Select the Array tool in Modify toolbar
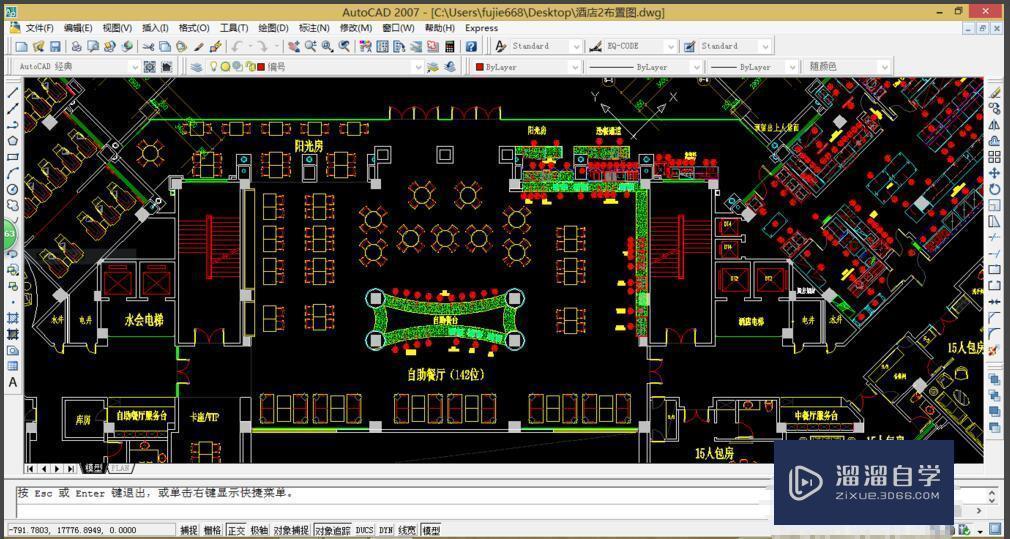The image size is (1010, 539). click(995, 158)
